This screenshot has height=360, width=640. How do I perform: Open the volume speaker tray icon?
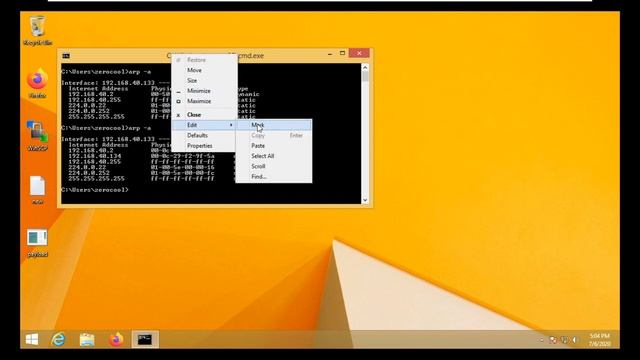point(576,340)
